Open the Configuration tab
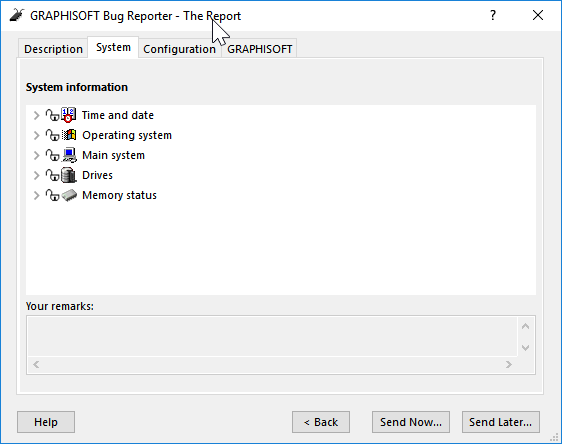 [180, 49]
